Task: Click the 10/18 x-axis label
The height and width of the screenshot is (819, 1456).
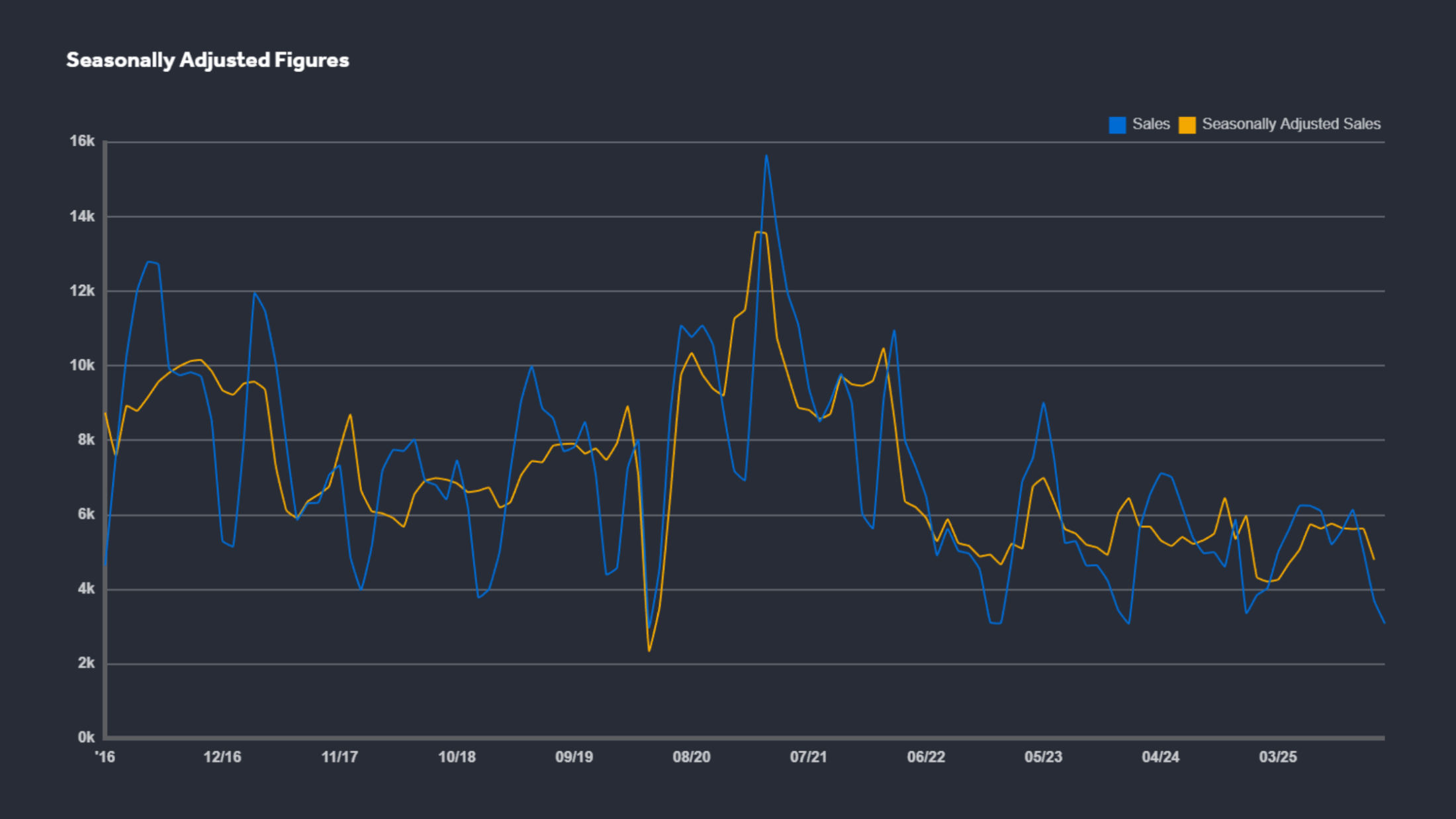Action: pyautogui.click(x=457, y=757)
